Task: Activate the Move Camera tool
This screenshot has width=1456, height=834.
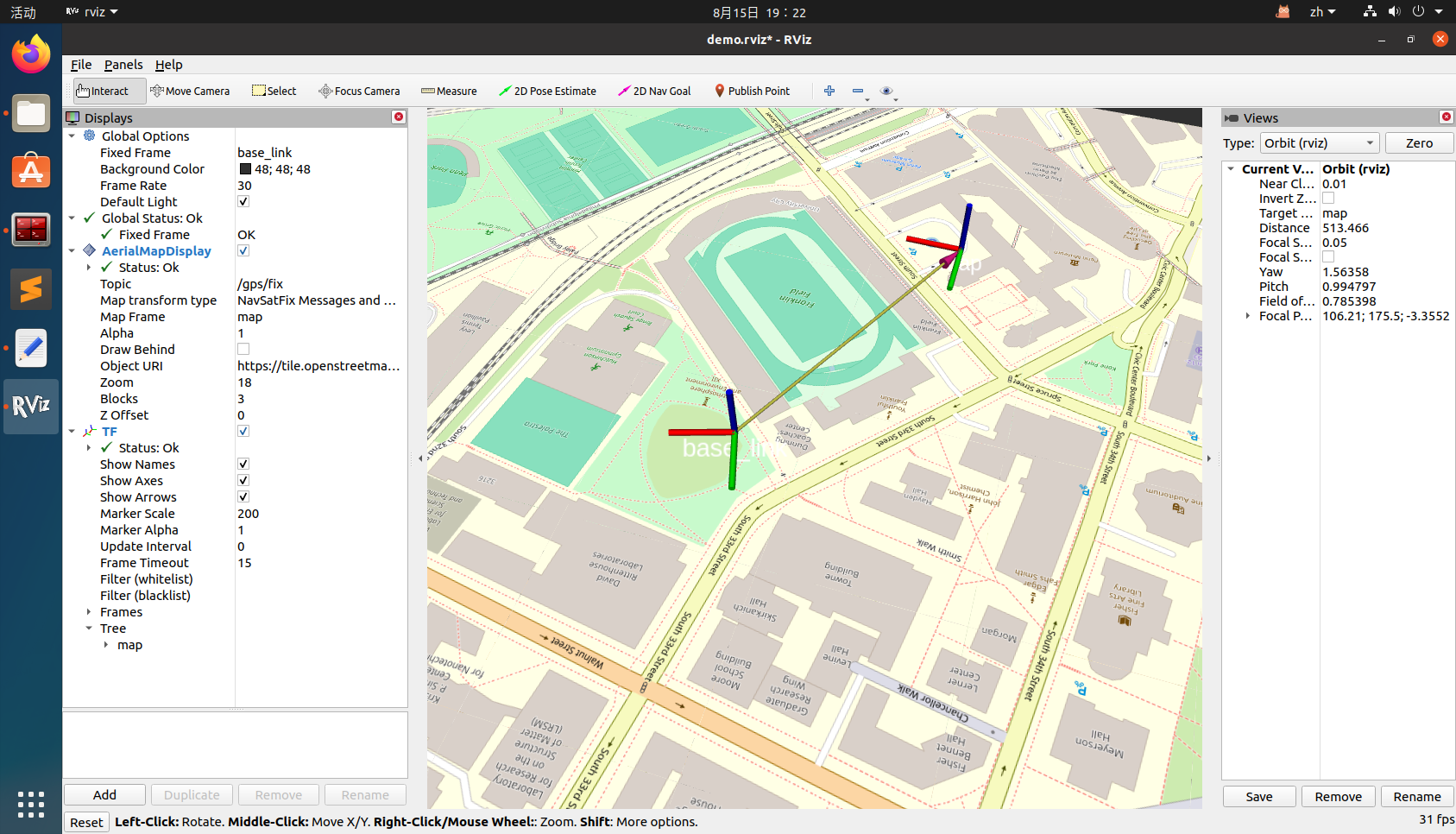Action: tap(190, 91)
